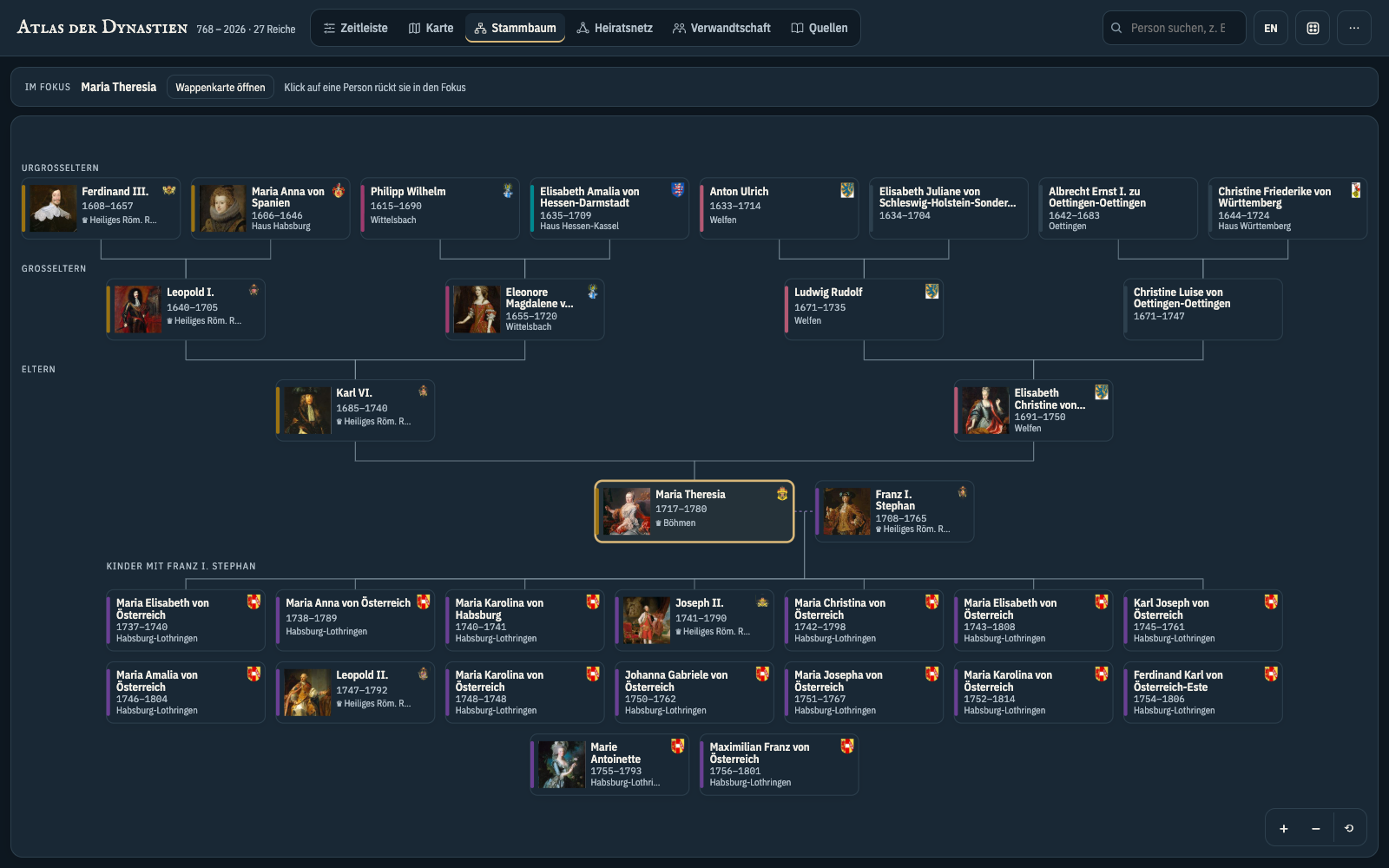Reset the tree view rotation icon

click(1349, 828)
